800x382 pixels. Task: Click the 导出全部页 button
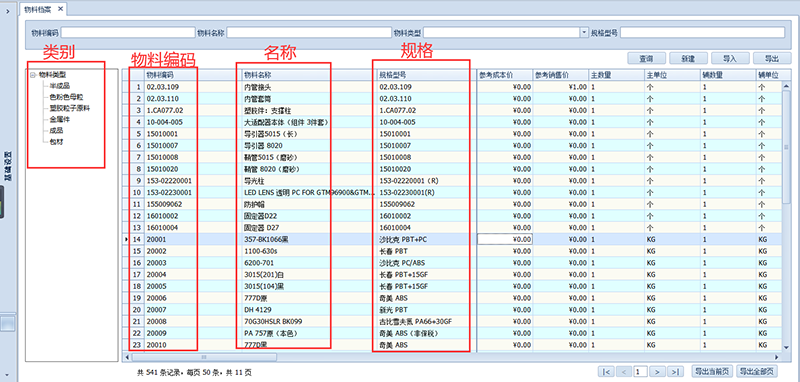757,371
